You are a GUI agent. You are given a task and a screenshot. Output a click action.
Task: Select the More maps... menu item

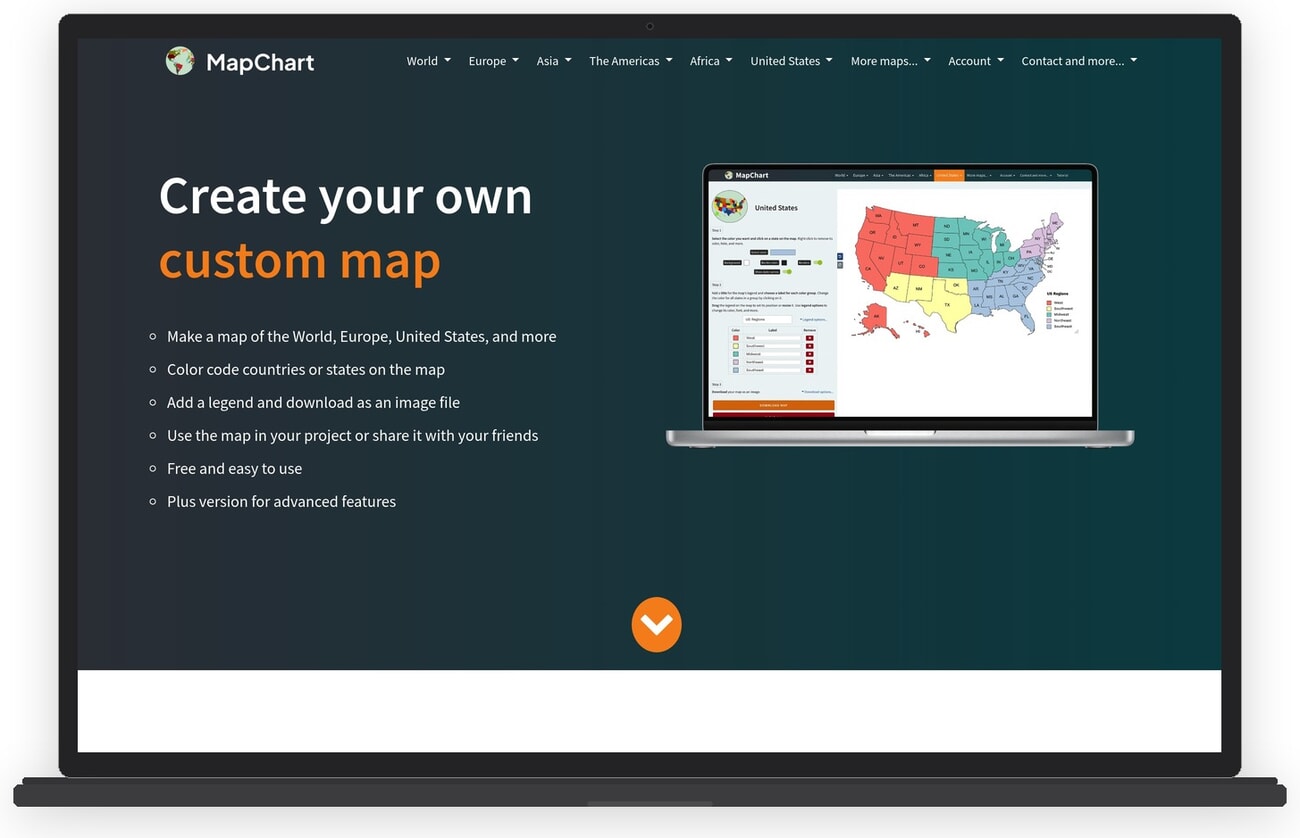(x=884, y=60)
